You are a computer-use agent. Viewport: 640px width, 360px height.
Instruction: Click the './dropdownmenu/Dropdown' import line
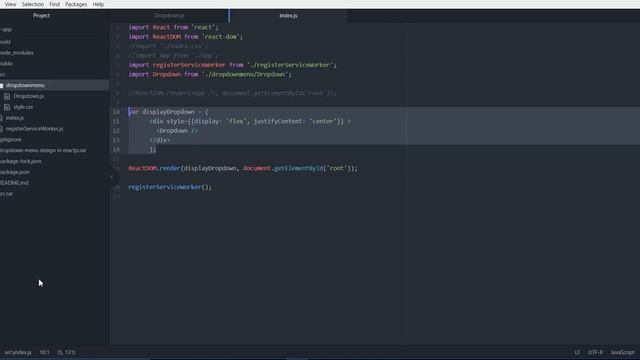tap(210, 74)
